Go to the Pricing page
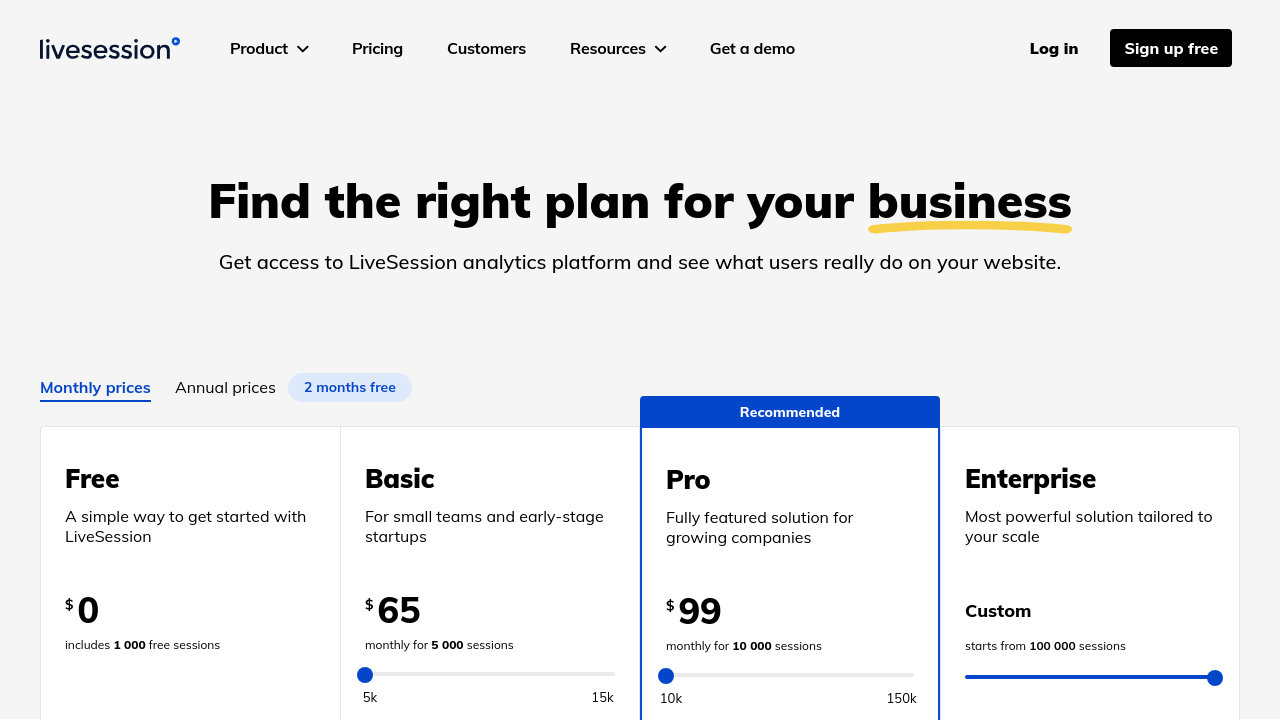This screenshot has width=1280, height=720. tap(377, 48)
